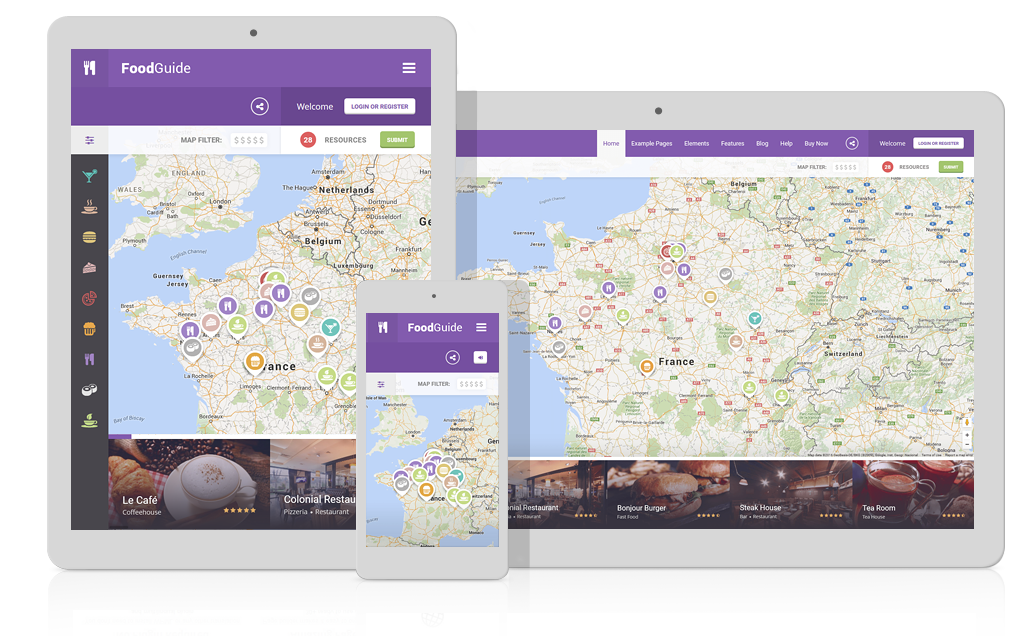Image resolution: width=1034 pixels, height=639 pixels.
Task: Open Elements menu on wide tablet
Action: point(696,143)
